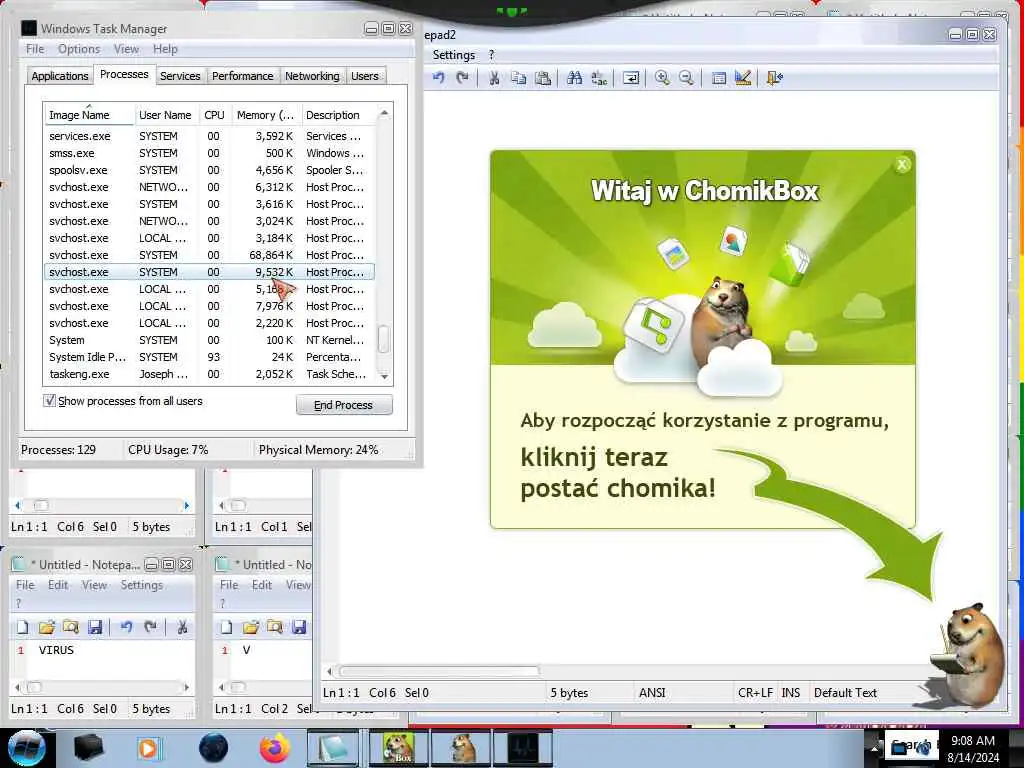Click the 'Default Text' scheme in the status bar

[x=845, y=692]
